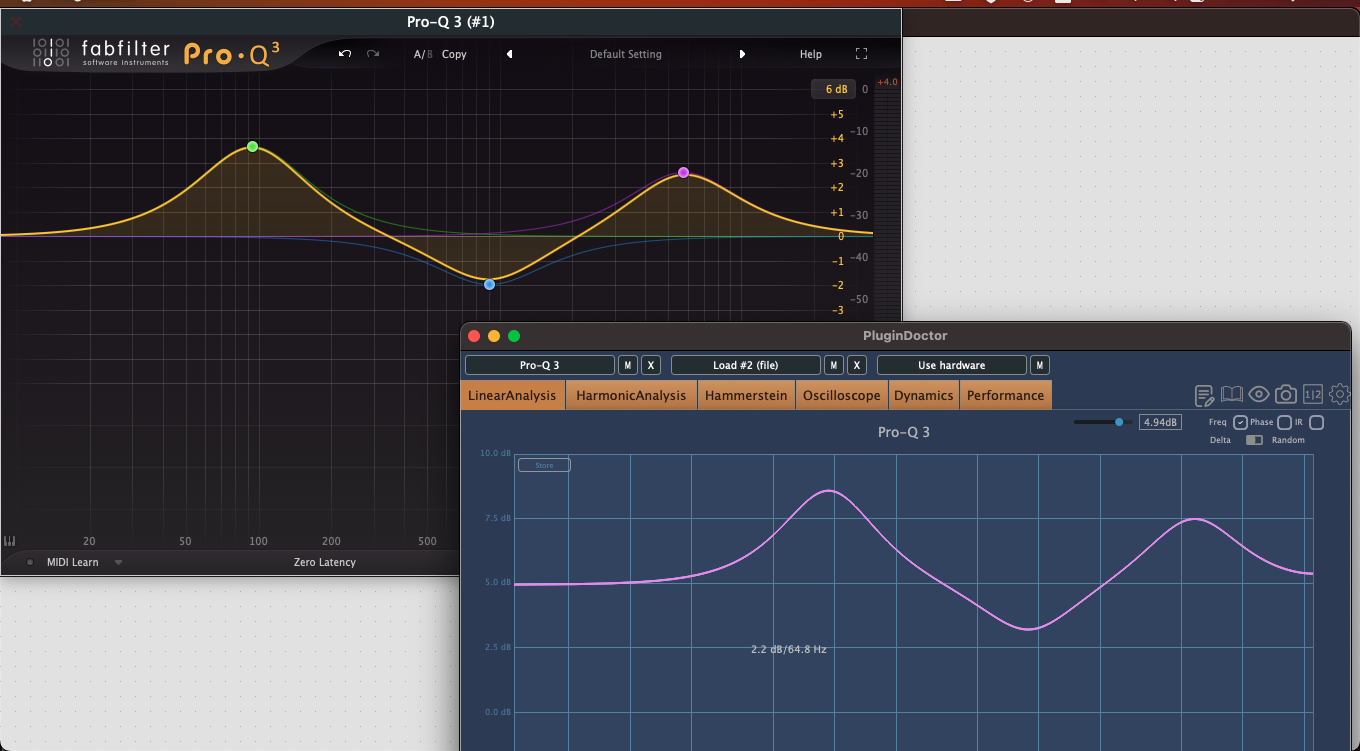Image resolution: width=1360 pixels, height=751 pixels.
Task: Click the Pro-Q 3 (#1) window title
Action: tap(451, 22)
